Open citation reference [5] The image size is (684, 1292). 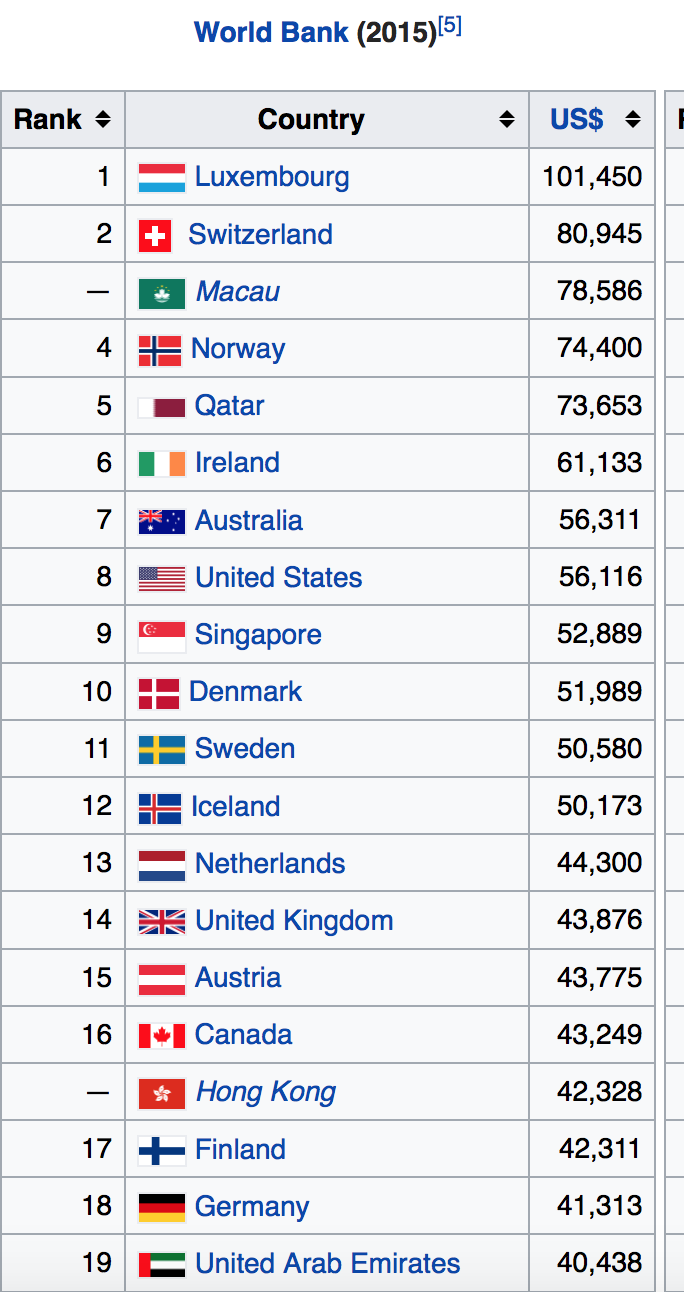[x=450, y=26]
